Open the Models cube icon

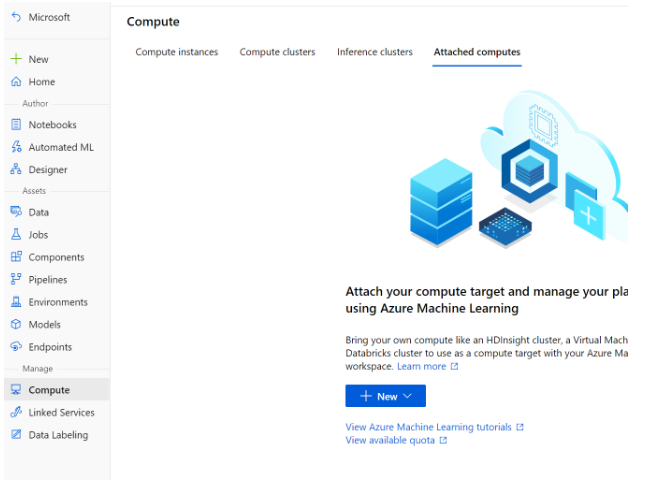point(16,325)
